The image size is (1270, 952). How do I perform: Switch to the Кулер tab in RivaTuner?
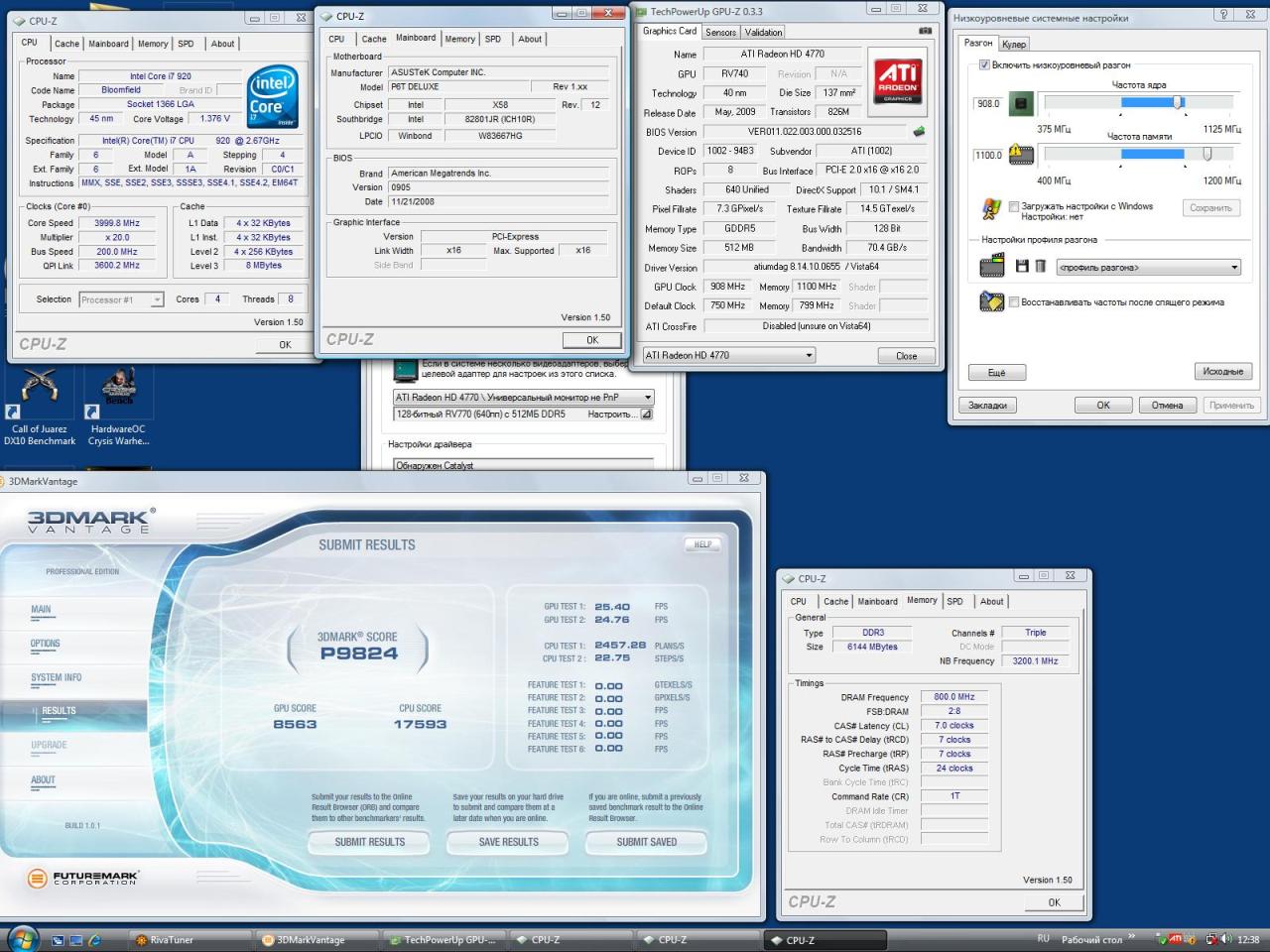tap(1014, 44)
